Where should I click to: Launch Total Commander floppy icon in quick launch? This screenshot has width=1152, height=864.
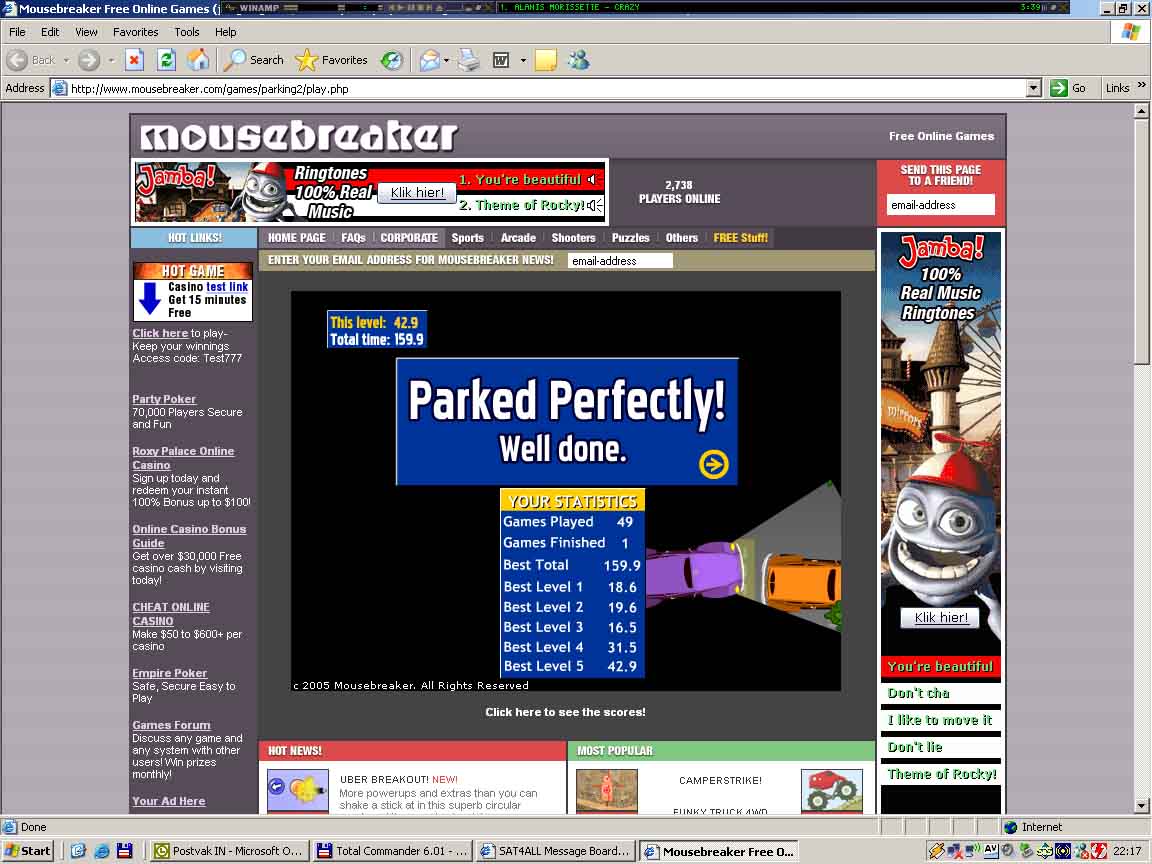pos(124,851)
